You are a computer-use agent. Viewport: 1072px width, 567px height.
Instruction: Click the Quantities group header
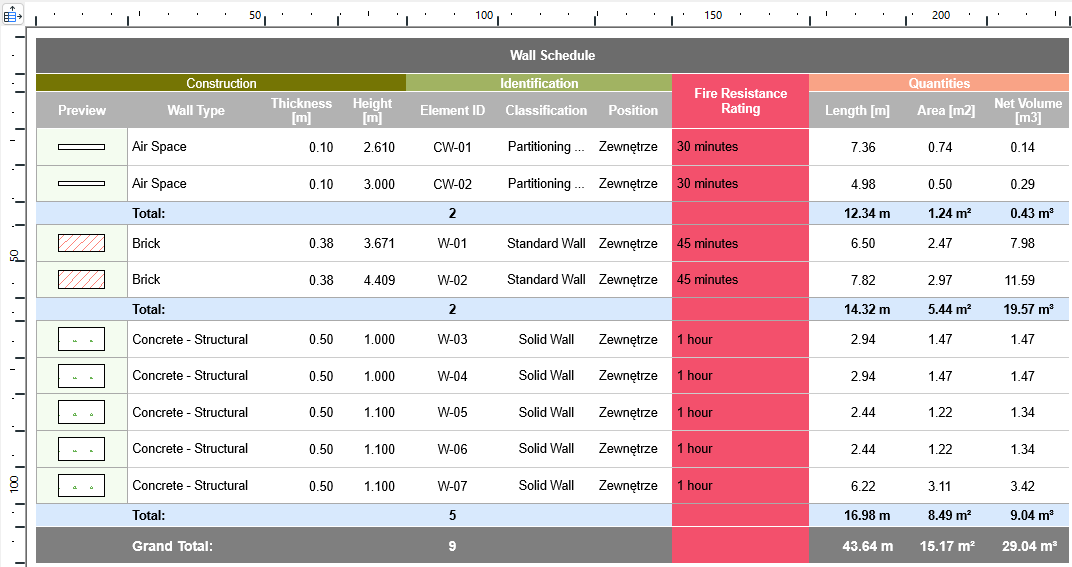point(939,83)
